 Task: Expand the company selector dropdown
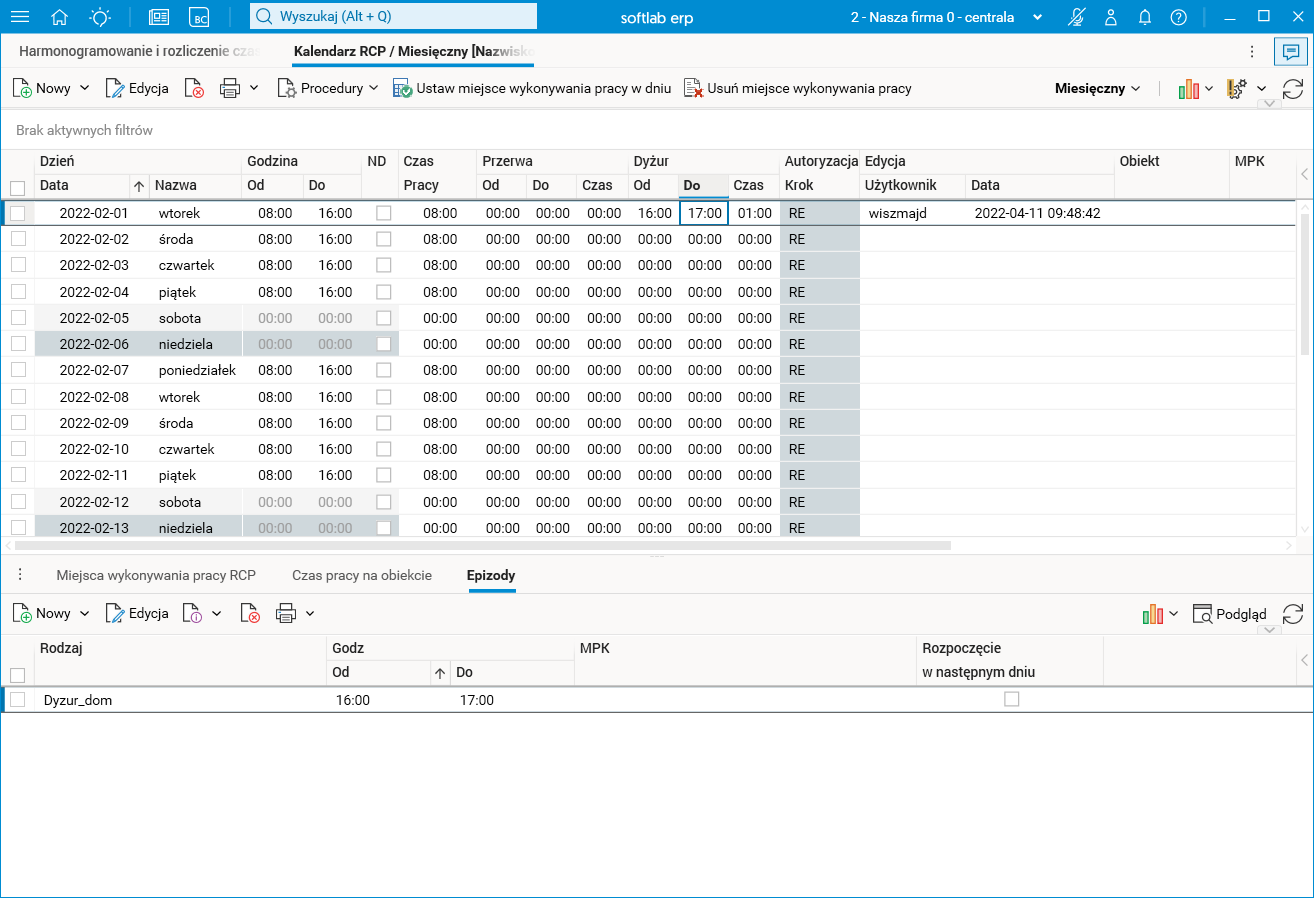[1037, 17]
